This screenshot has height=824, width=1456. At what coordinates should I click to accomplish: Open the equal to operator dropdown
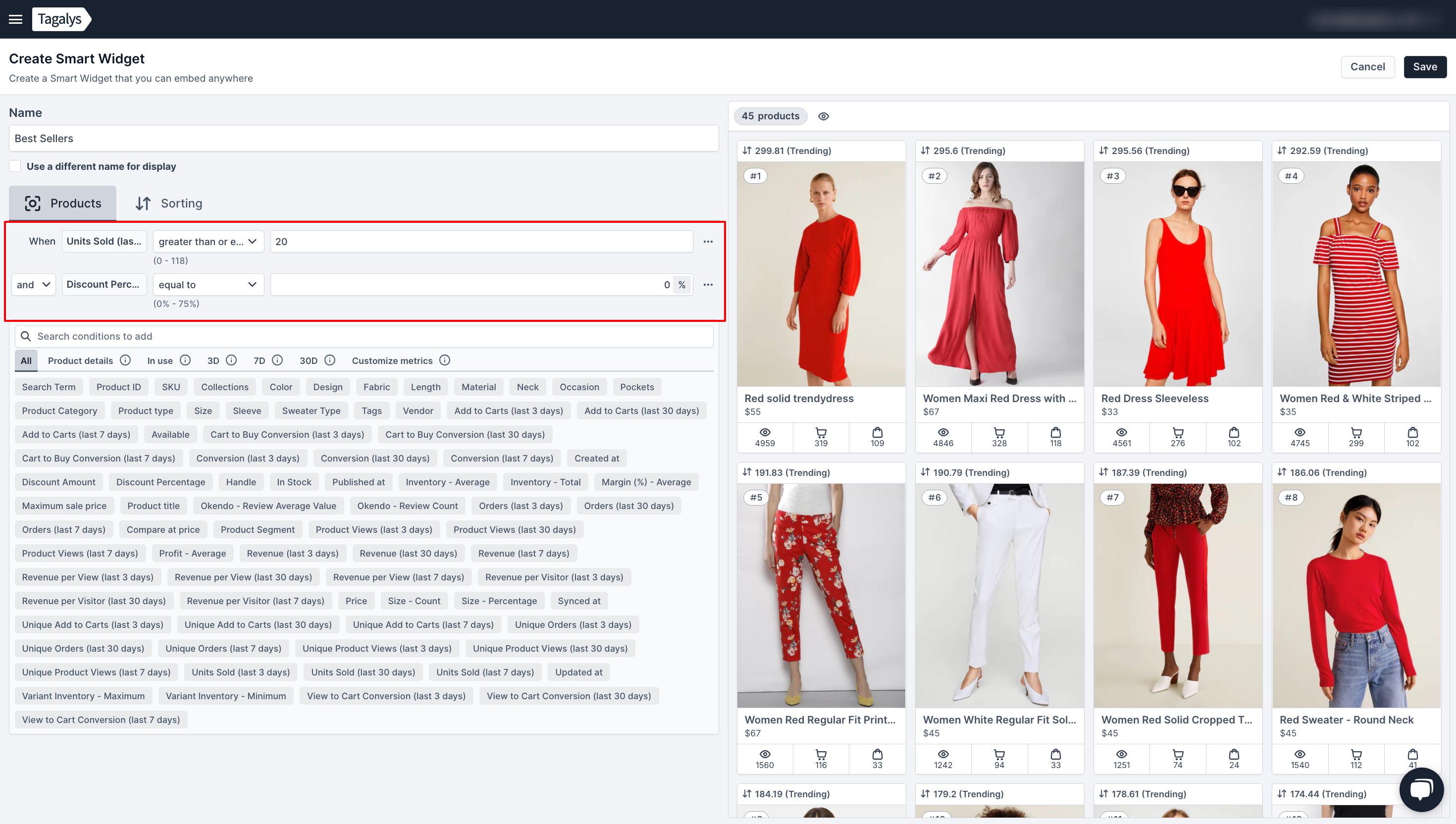208,285
